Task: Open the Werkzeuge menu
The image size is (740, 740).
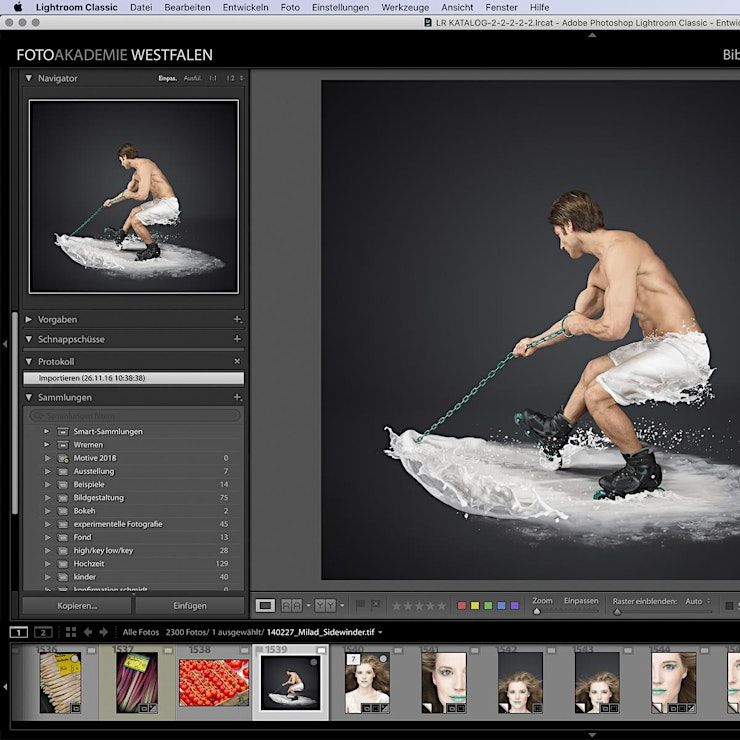Action: [405, 7]
